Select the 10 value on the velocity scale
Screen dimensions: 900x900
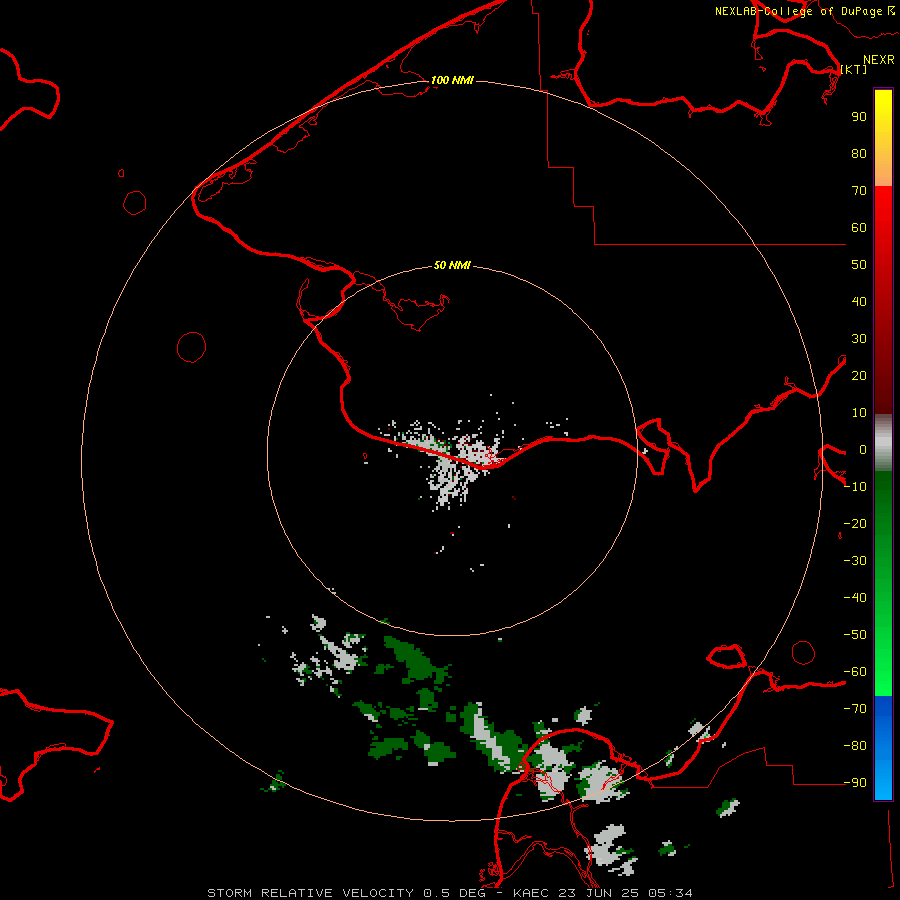pos(859,413)
